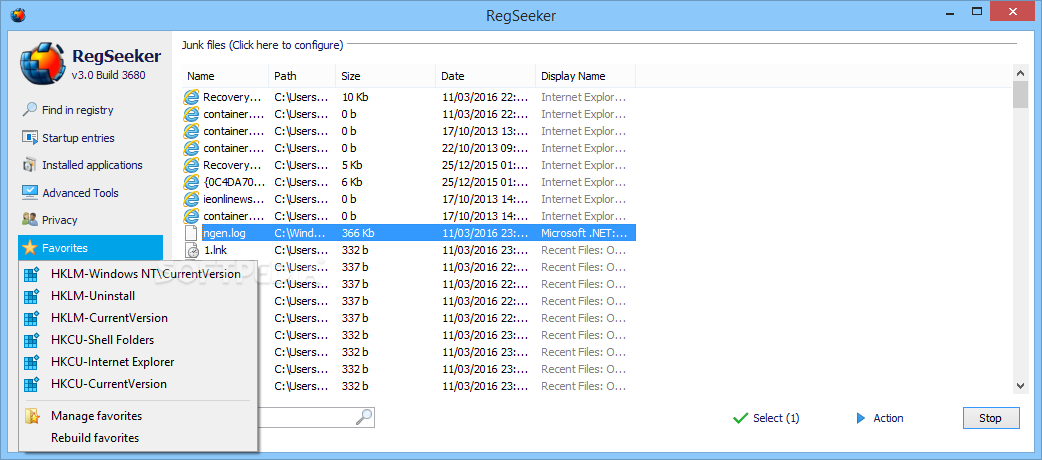
Task: Click the HKCU-Shell Folders registry icon
Action: (32, 340)
